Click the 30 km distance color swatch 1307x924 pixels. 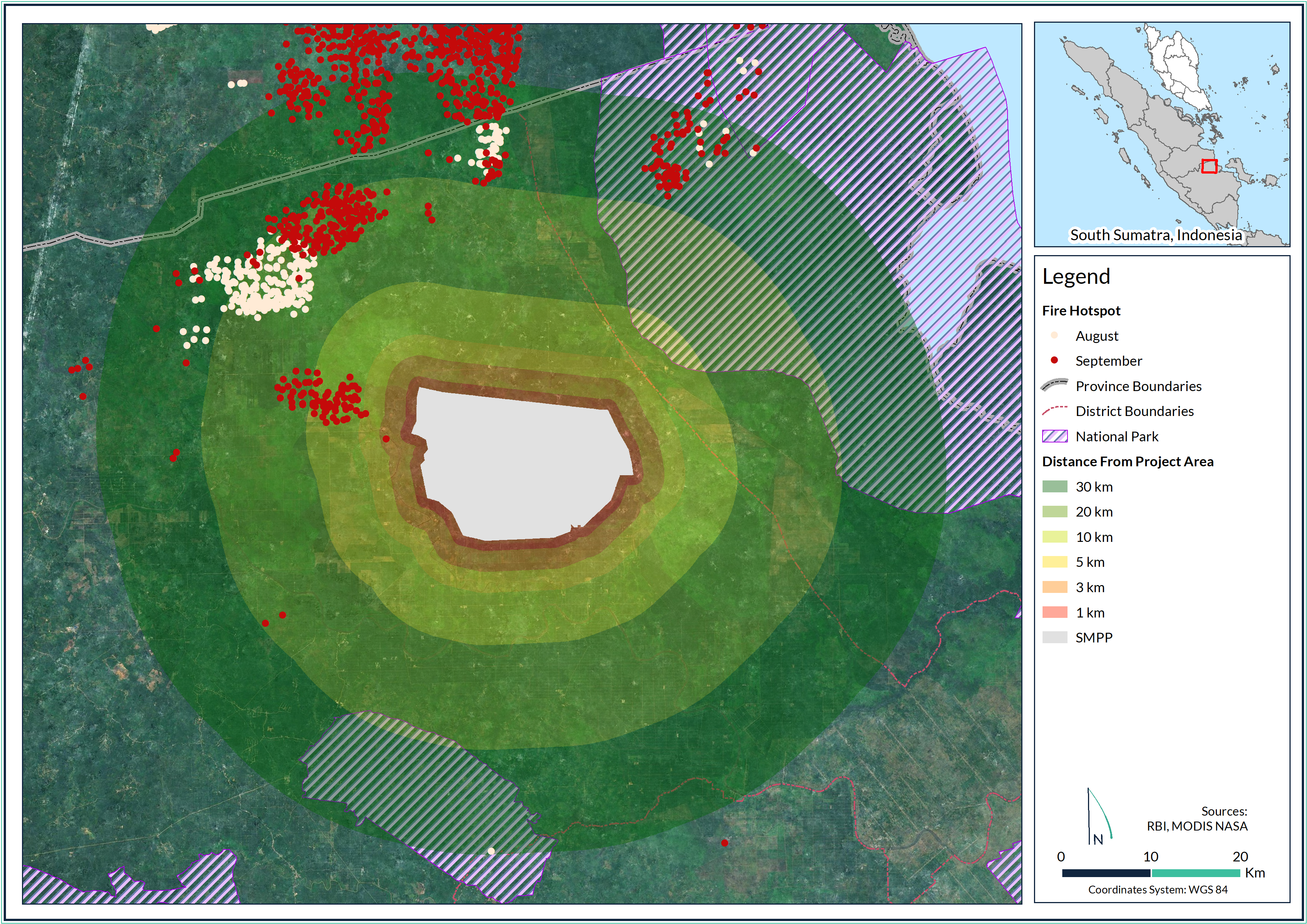[1054, 486]
